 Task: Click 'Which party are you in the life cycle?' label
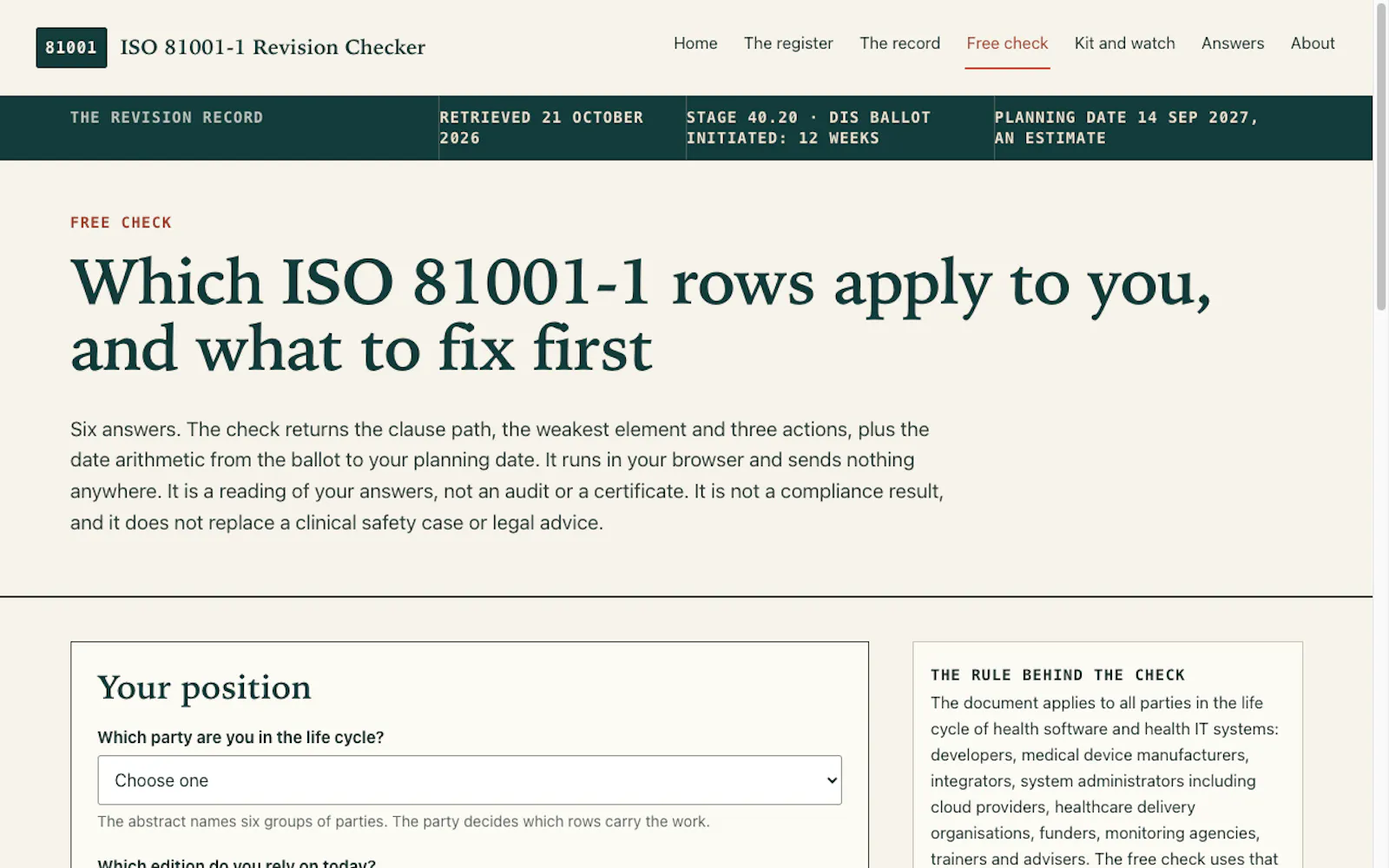point(240,737)
